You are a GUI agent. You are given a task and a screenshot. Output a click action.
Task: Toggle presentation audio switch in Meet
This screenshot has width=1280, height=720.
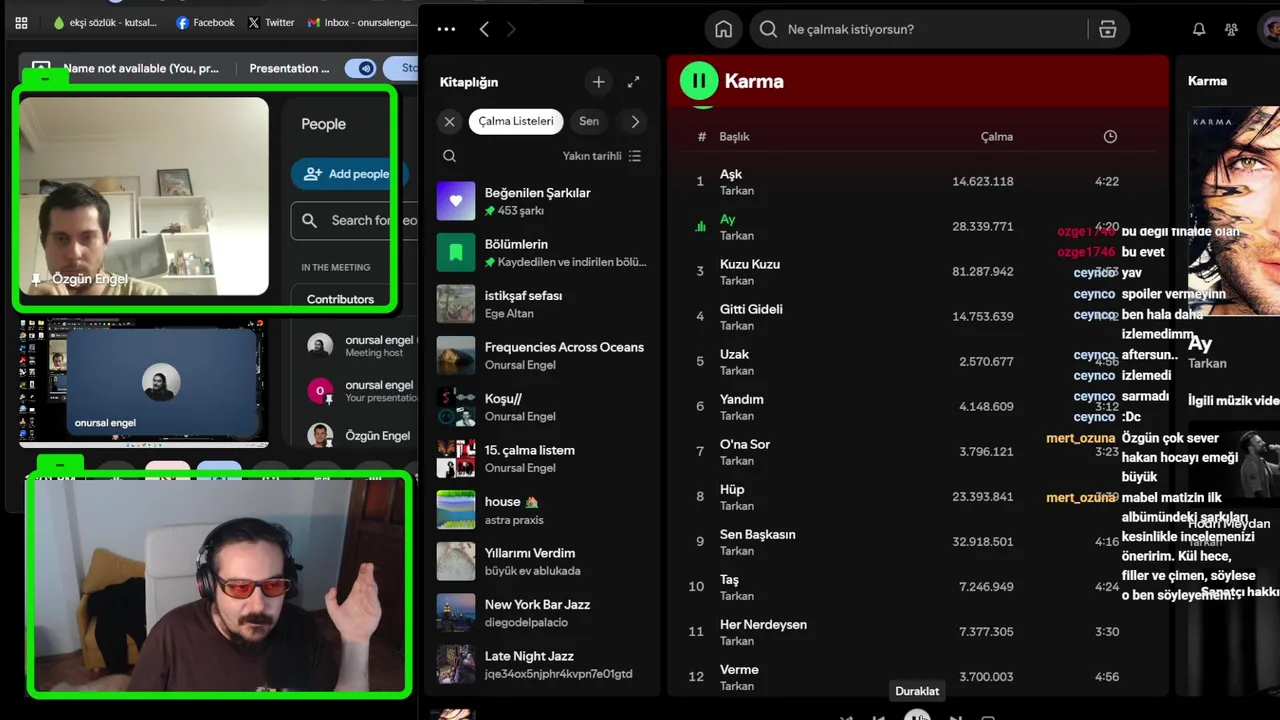click(360, 68)
